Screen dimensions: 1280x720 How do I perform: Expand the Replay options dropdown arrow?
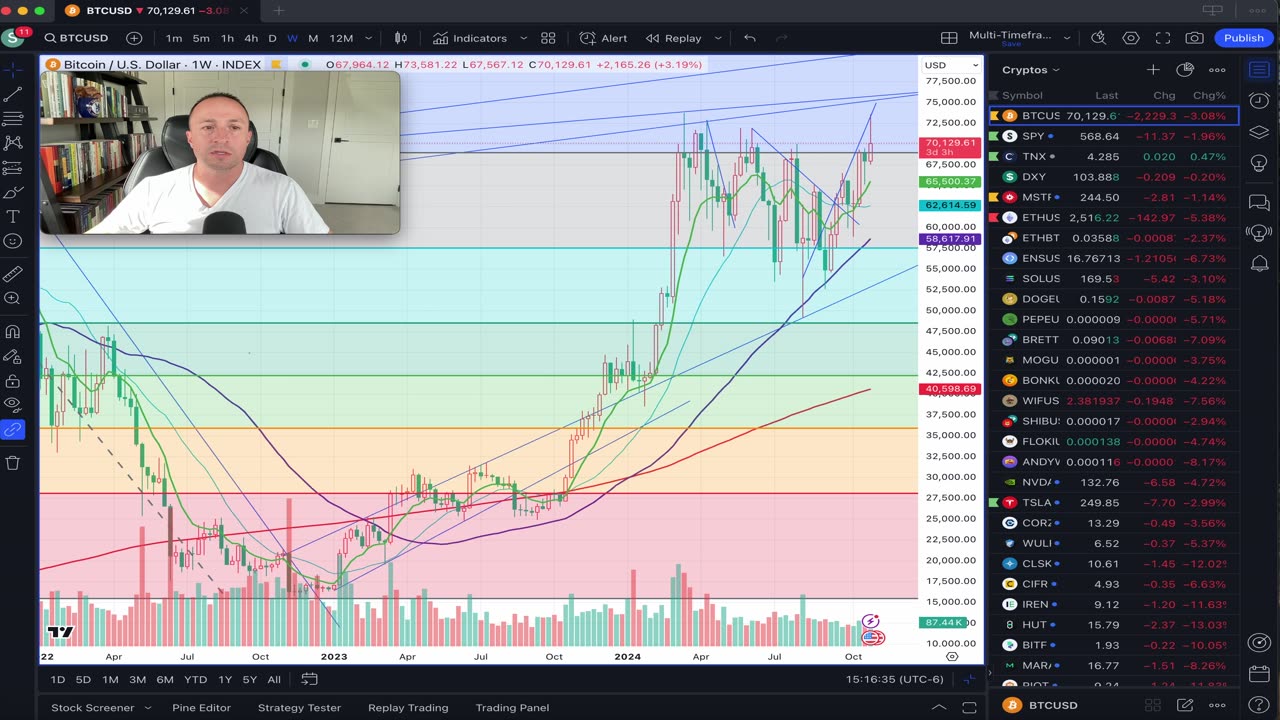pos(716,38)
